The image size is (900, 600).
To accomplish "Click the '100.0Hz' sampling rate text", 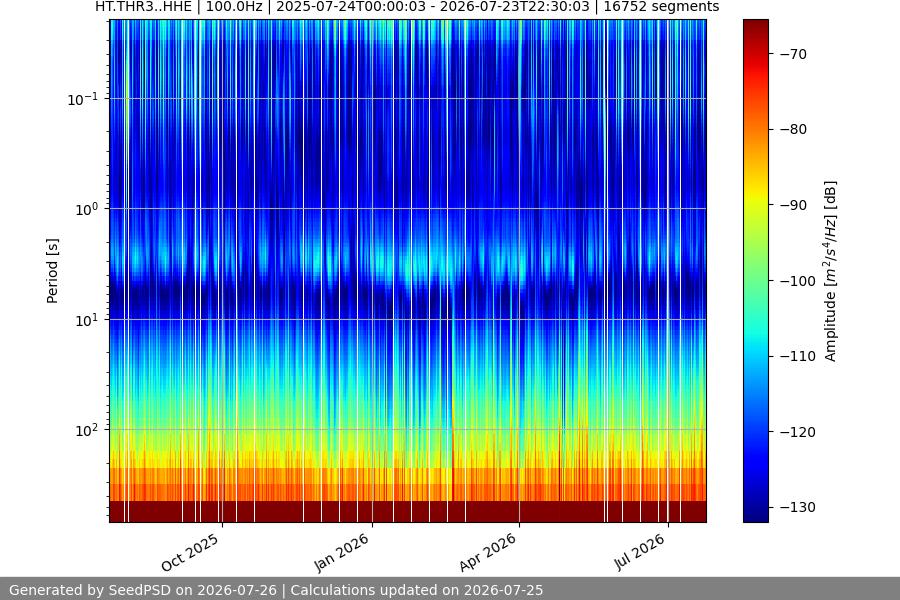I will 234,7.
